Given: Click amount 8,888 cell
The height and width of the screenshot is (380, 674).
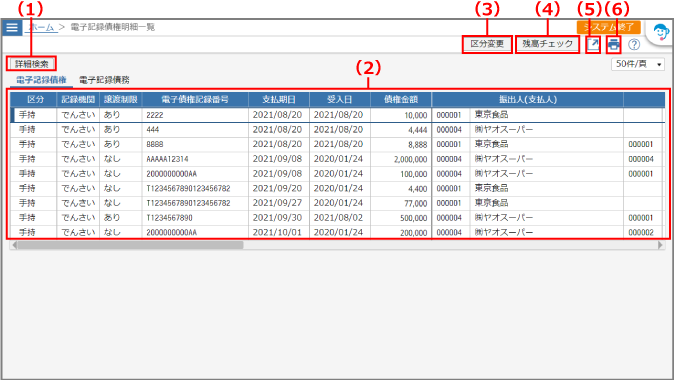Looking at the screenshot, I should (x=401, y=144).
